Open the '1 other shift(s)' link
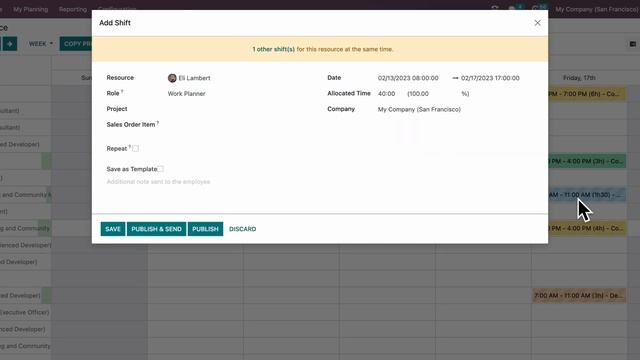The image size is (640, 360). pyautogui.click(x=273, y=49)
